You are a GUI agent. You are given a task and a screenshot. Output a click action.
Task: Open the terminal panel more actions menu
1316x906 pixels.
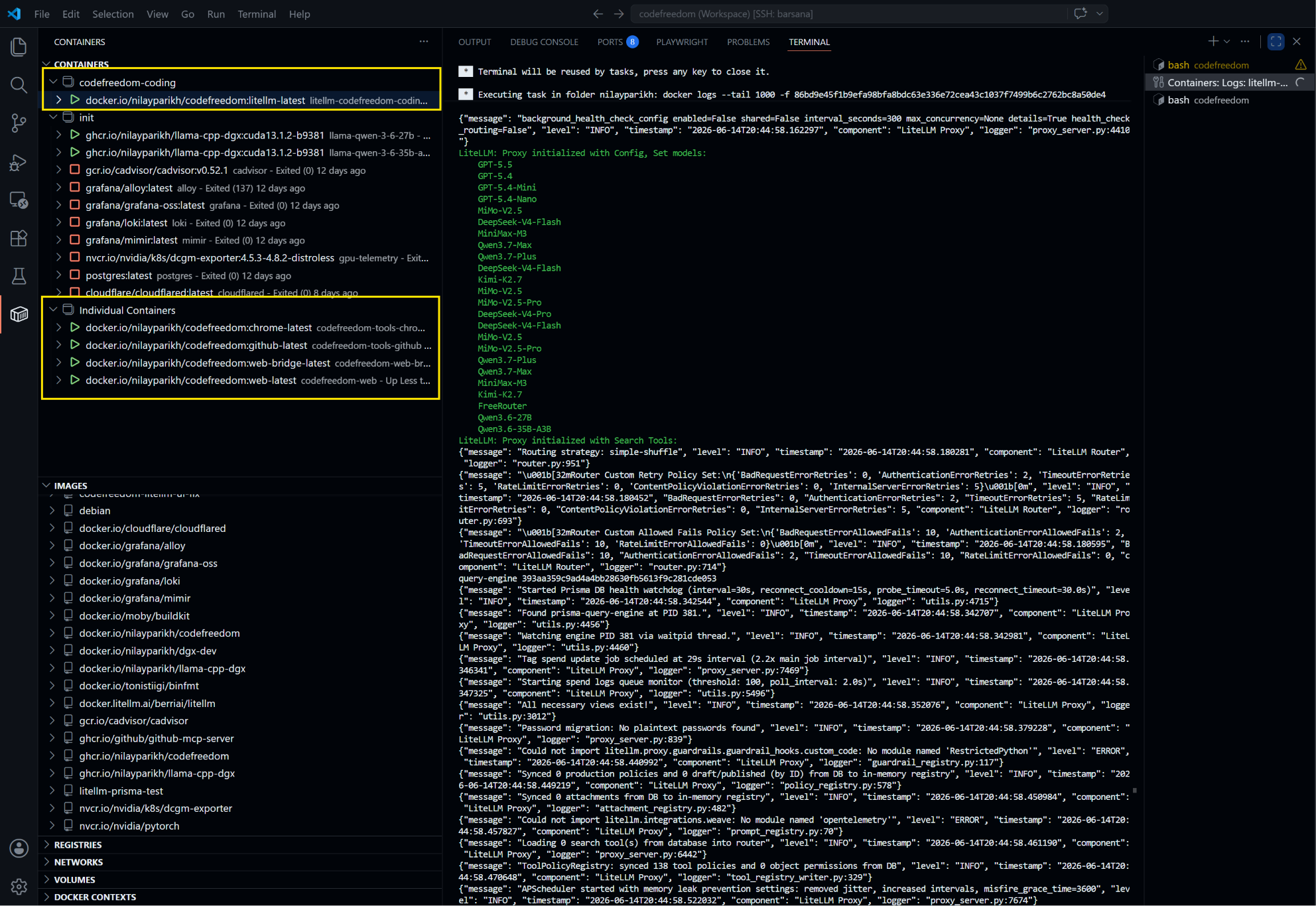click(1245, 41)
